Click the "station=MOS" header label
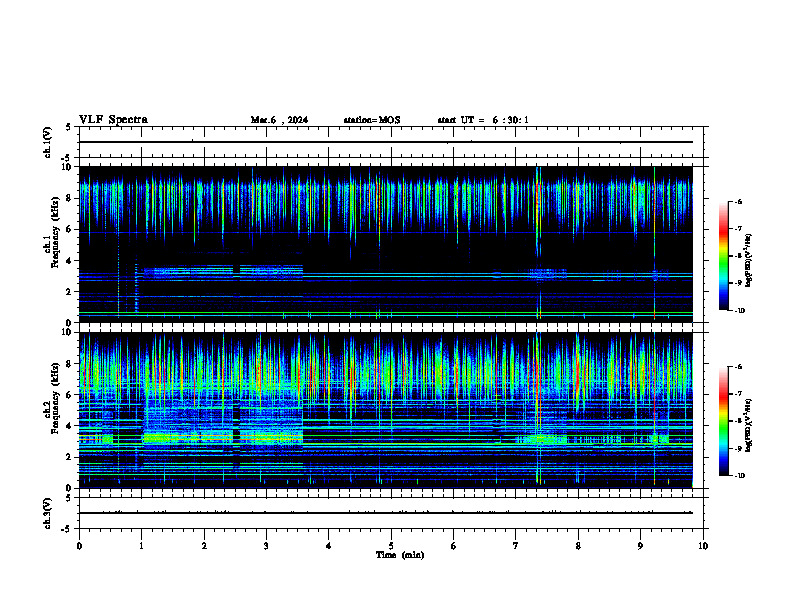 (372, 120)
